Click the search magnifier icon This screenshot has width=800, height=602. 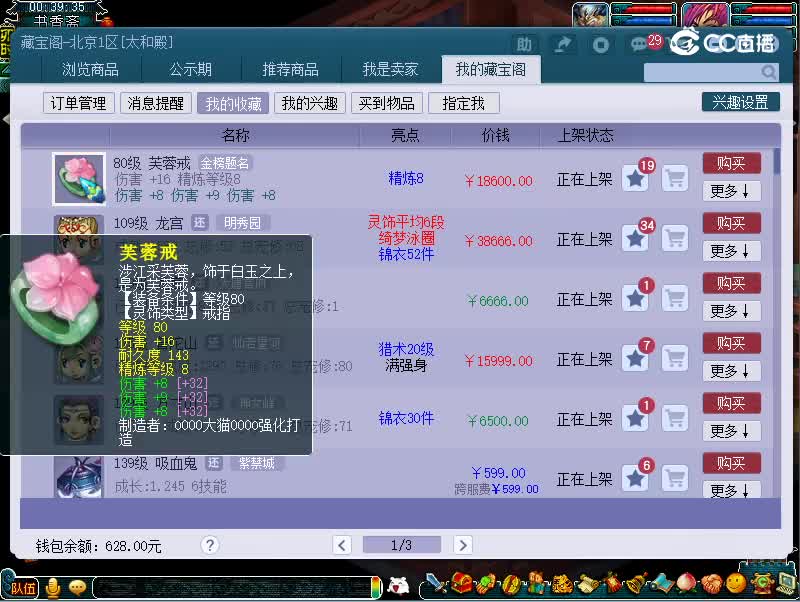[768, 72]
